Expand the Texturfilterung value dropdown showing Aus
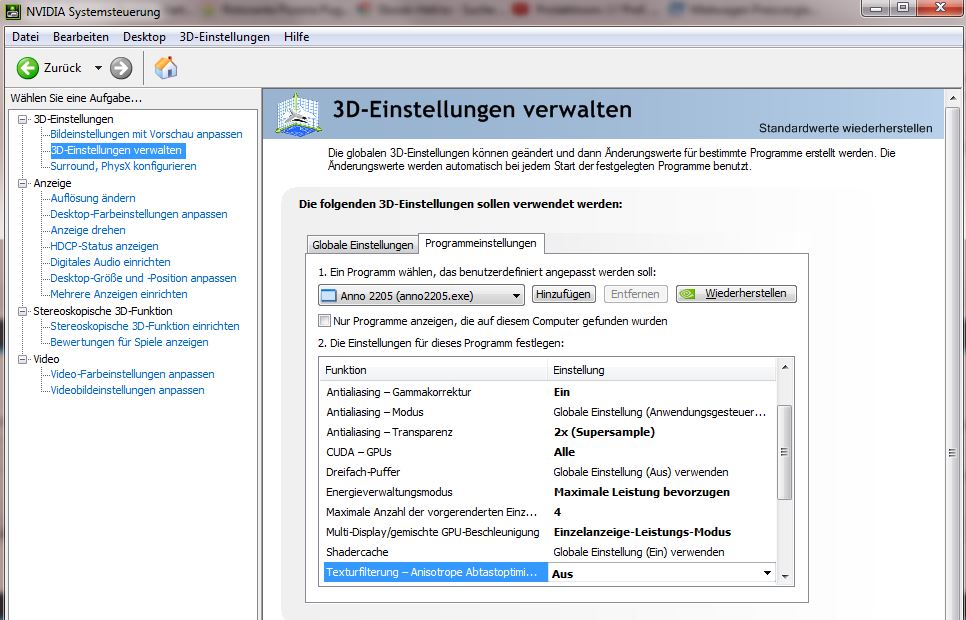This screenshot has width=966, height=620. (x=767, y=573)
